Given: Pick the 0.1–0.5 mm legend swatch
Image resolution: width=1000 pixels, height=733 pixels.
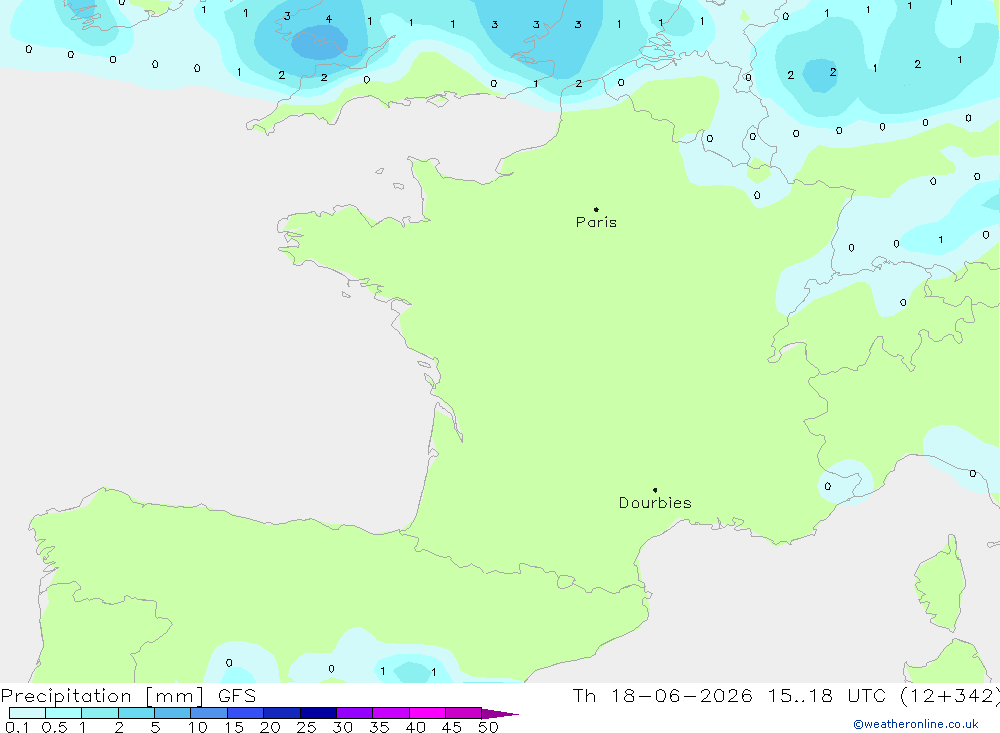Looking at the screenshot, I should [x=27, y=713].
